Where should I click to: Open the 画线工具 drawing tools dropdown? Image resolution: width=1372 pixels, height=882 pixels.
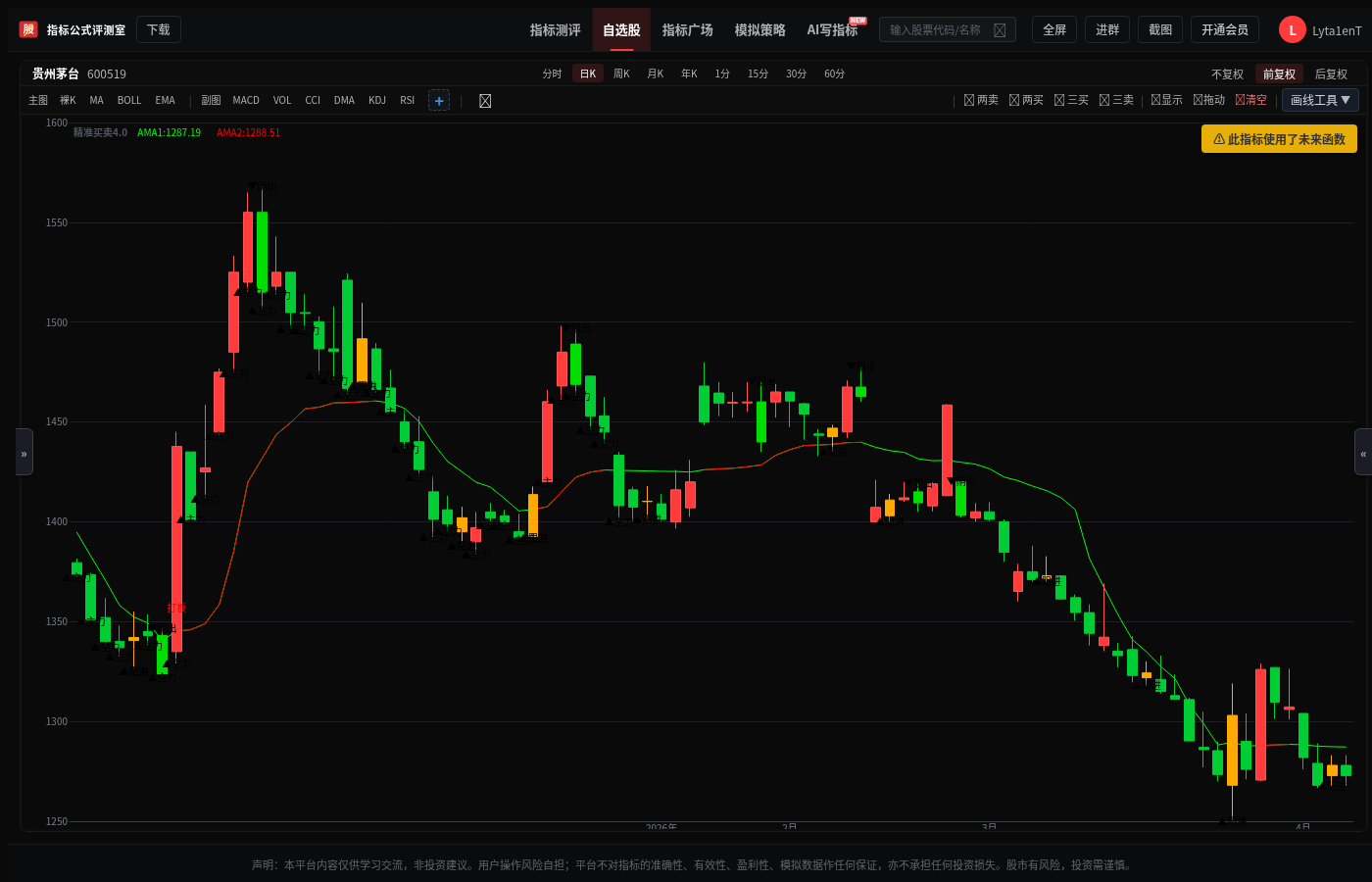1320,100
